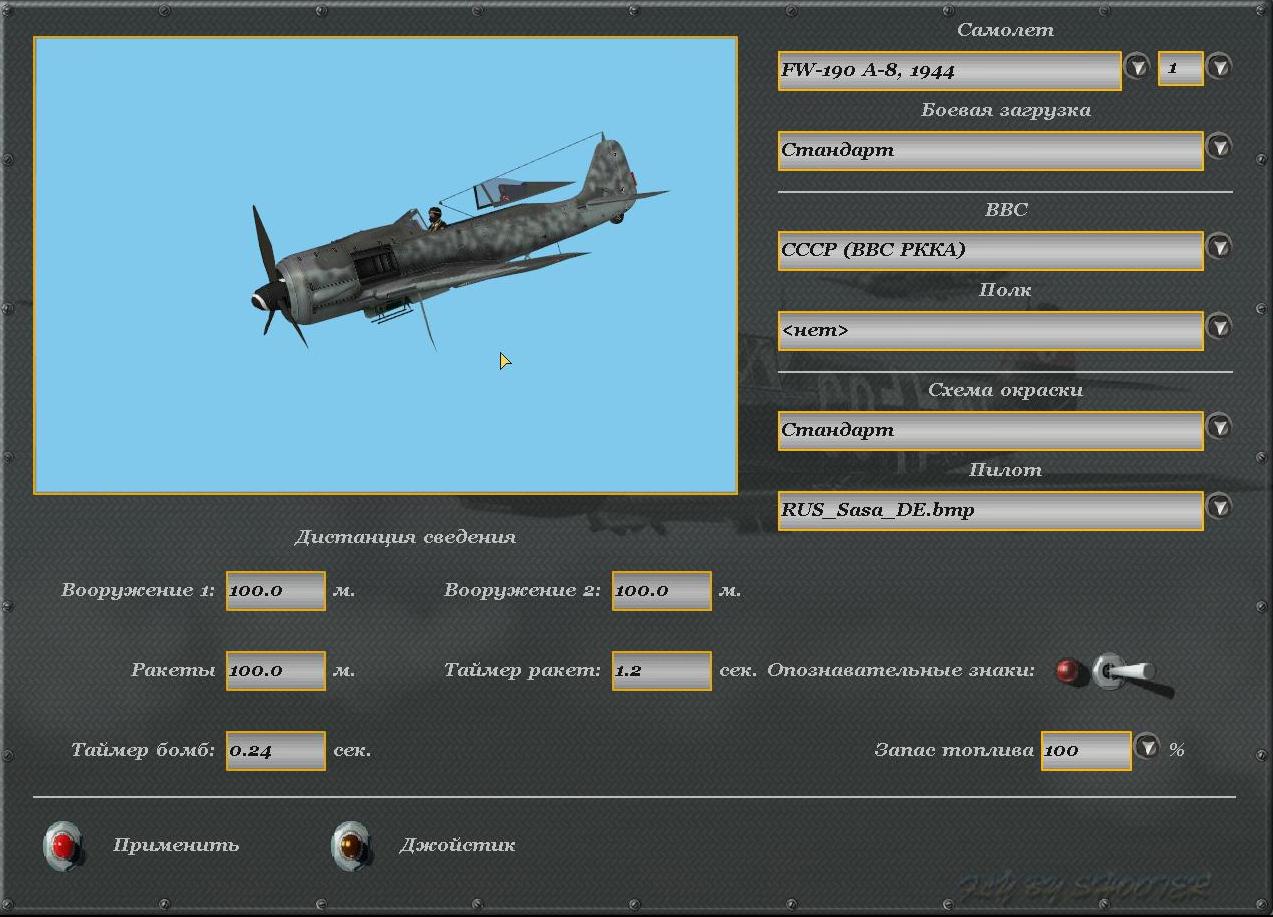The image size is (1273, 917).
Task: Click the Вооружение 2 distance field
Action: pyautogui.click(x=661, y=591)
